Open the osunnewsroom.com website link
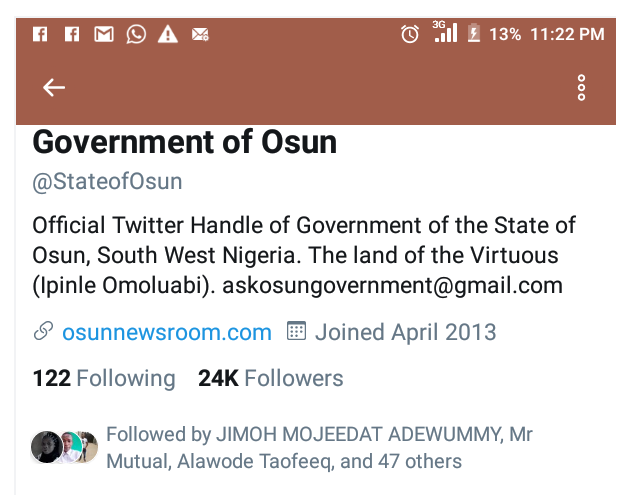Image resolution: width=629 pixels, height=495 pixels. (x=166, y=332)
